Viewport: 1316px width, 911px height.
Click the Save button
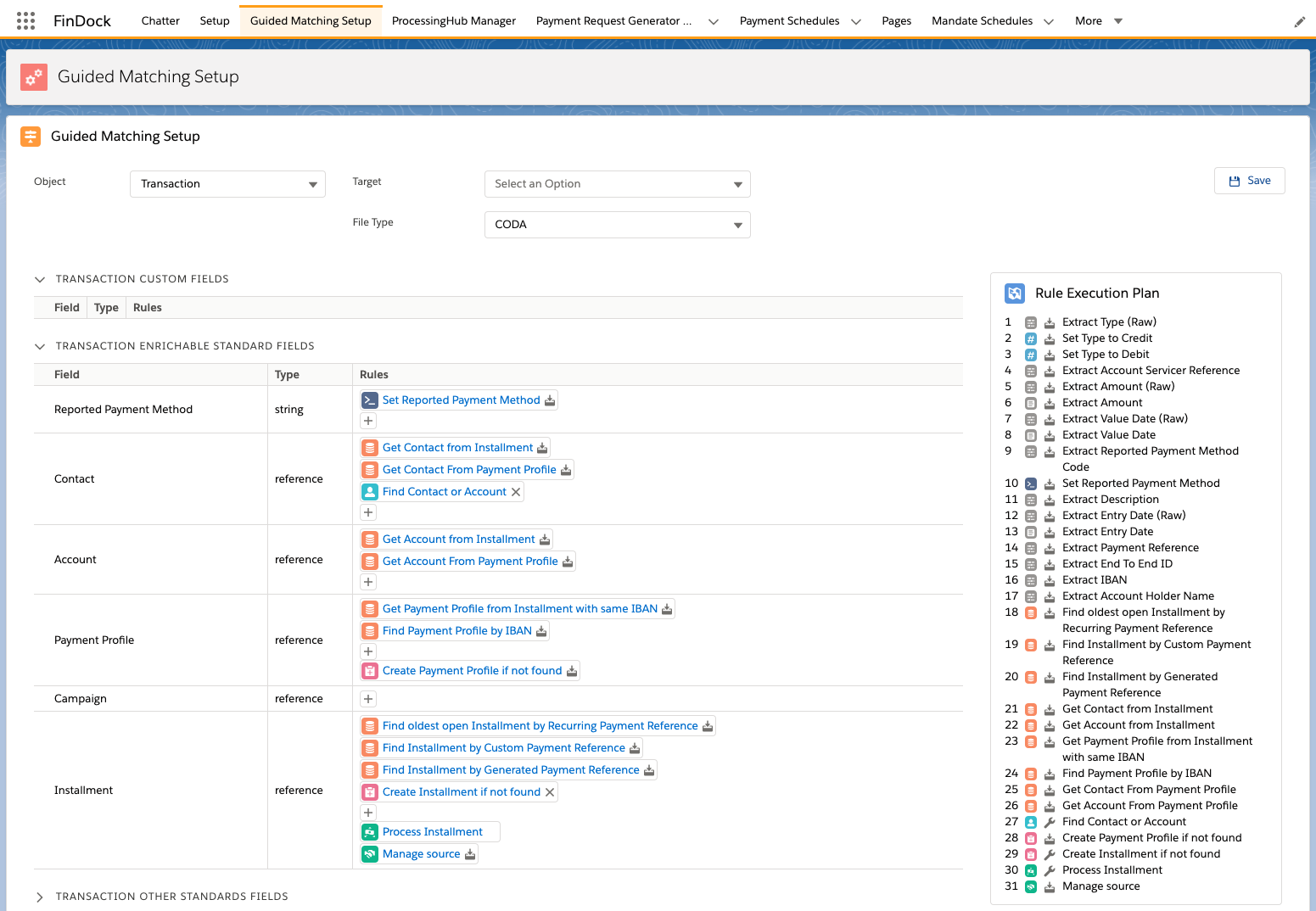point(1249,180)
